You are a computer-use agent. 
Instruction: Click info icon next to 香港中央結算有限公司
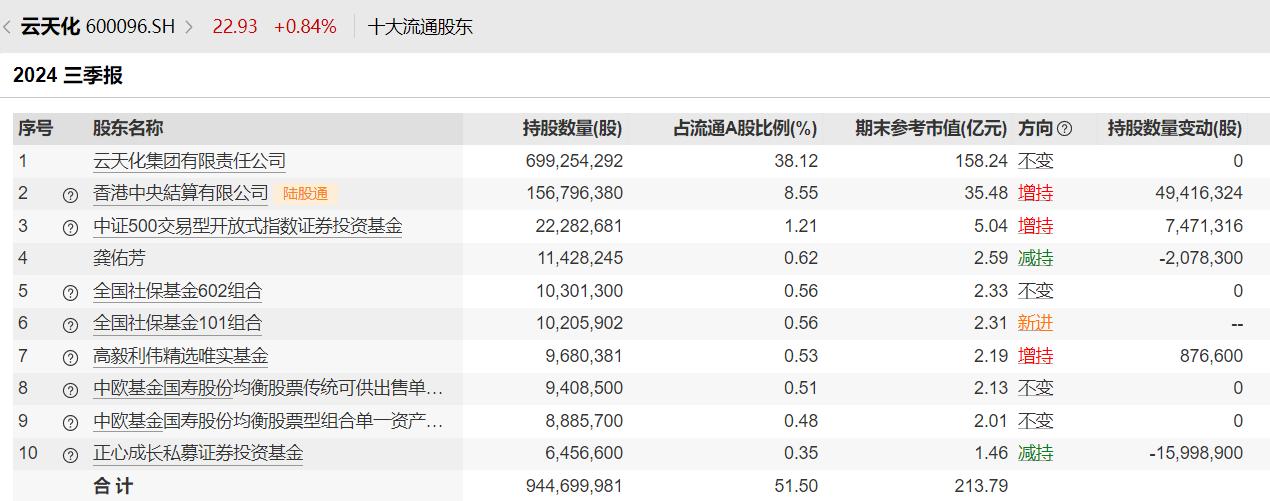(70, 194)
